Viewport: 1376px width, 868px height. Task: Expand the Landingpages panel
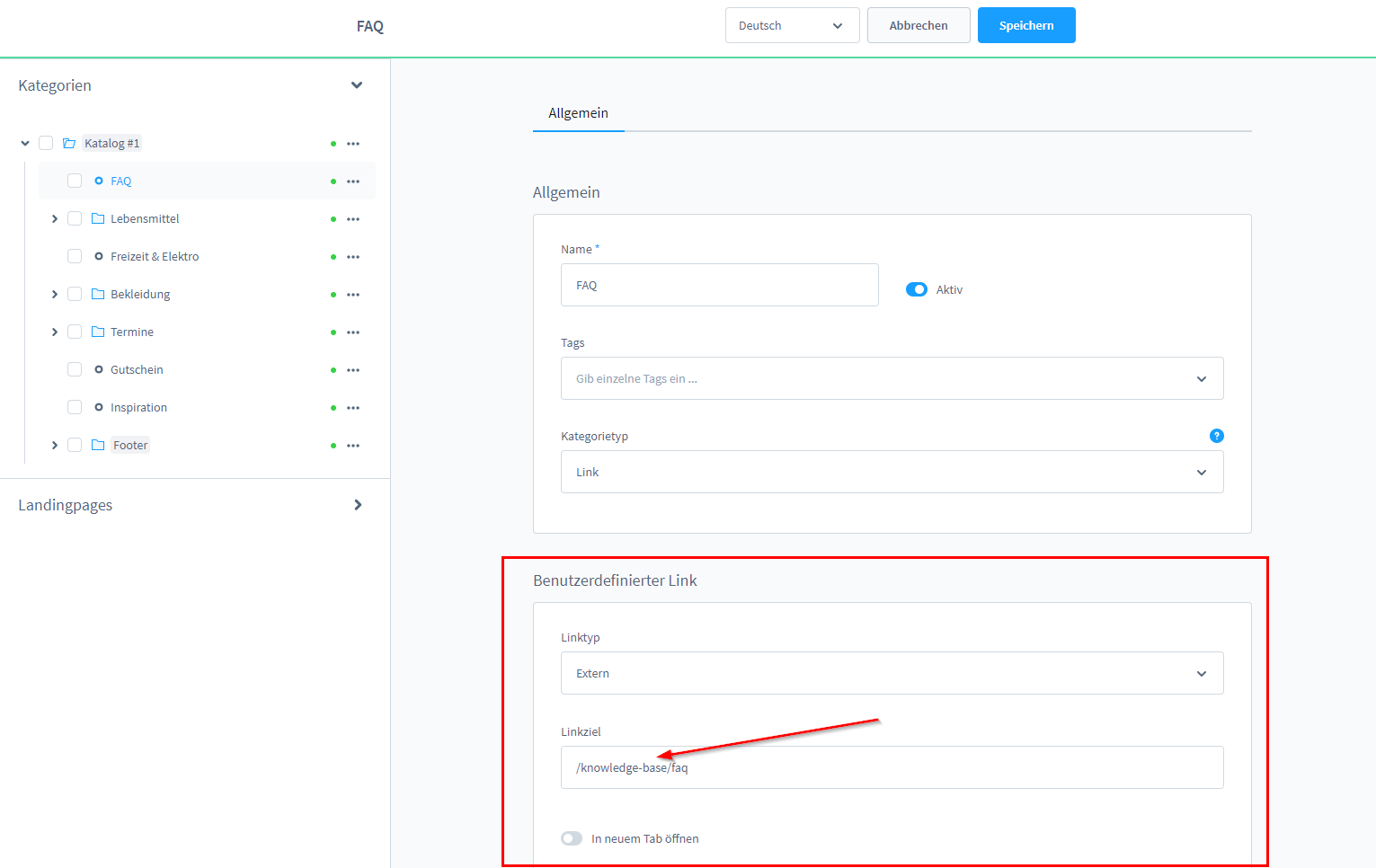click(358, 505)
